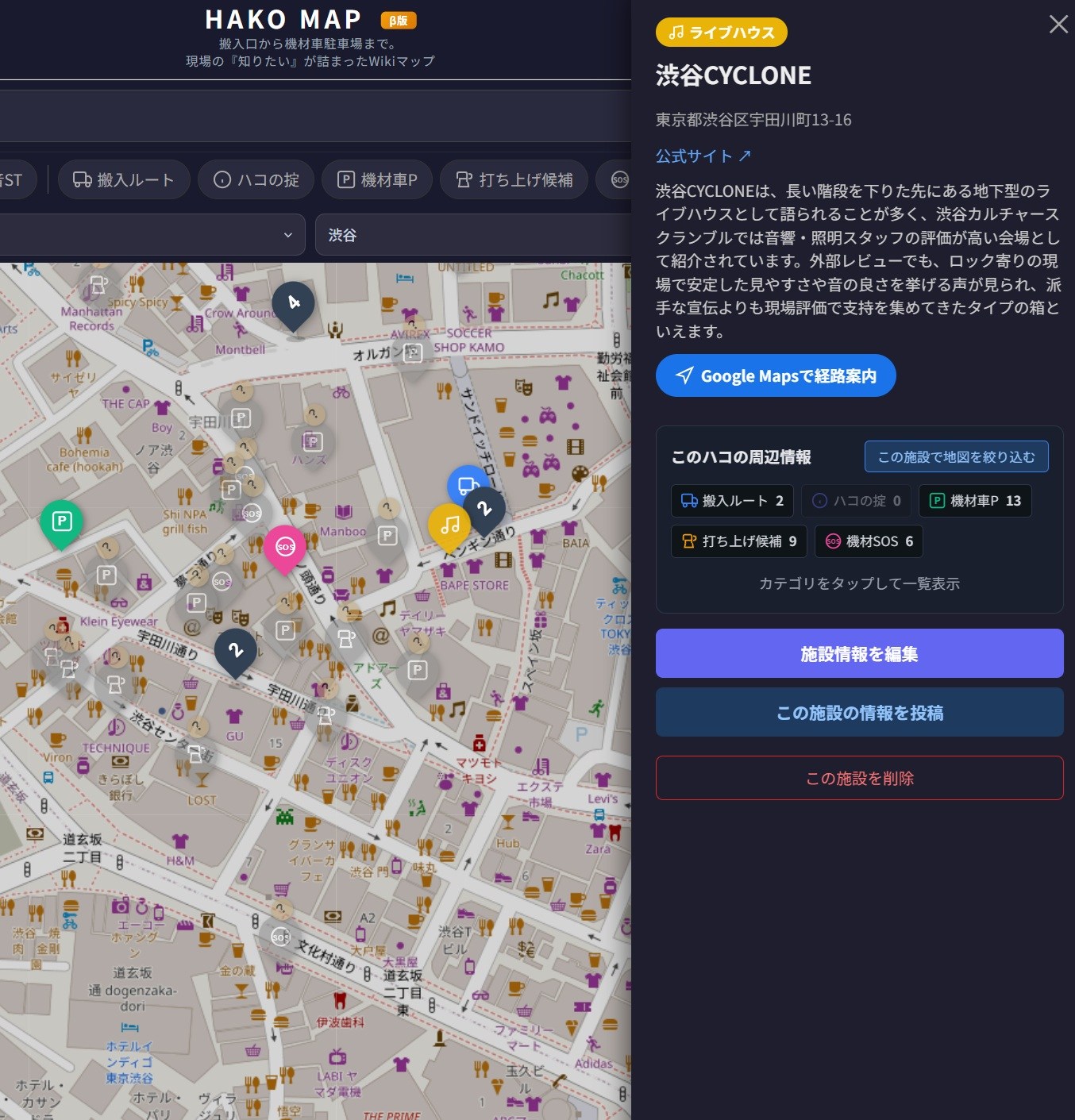Screen dimensions: 1075x1120
Task: Start Google Mapsで経路案内 navigation
Action: (x=776, y=375)
